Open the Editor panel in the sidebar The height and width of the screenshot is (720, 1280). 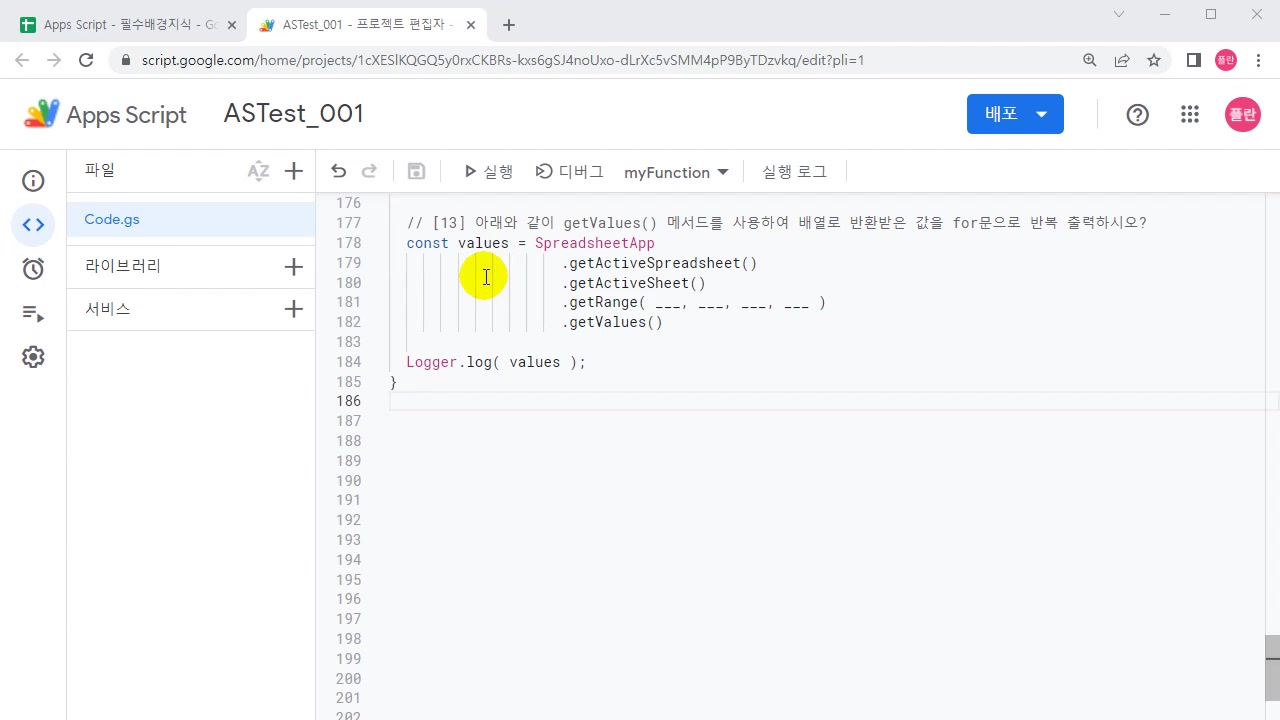click(33, 224)
